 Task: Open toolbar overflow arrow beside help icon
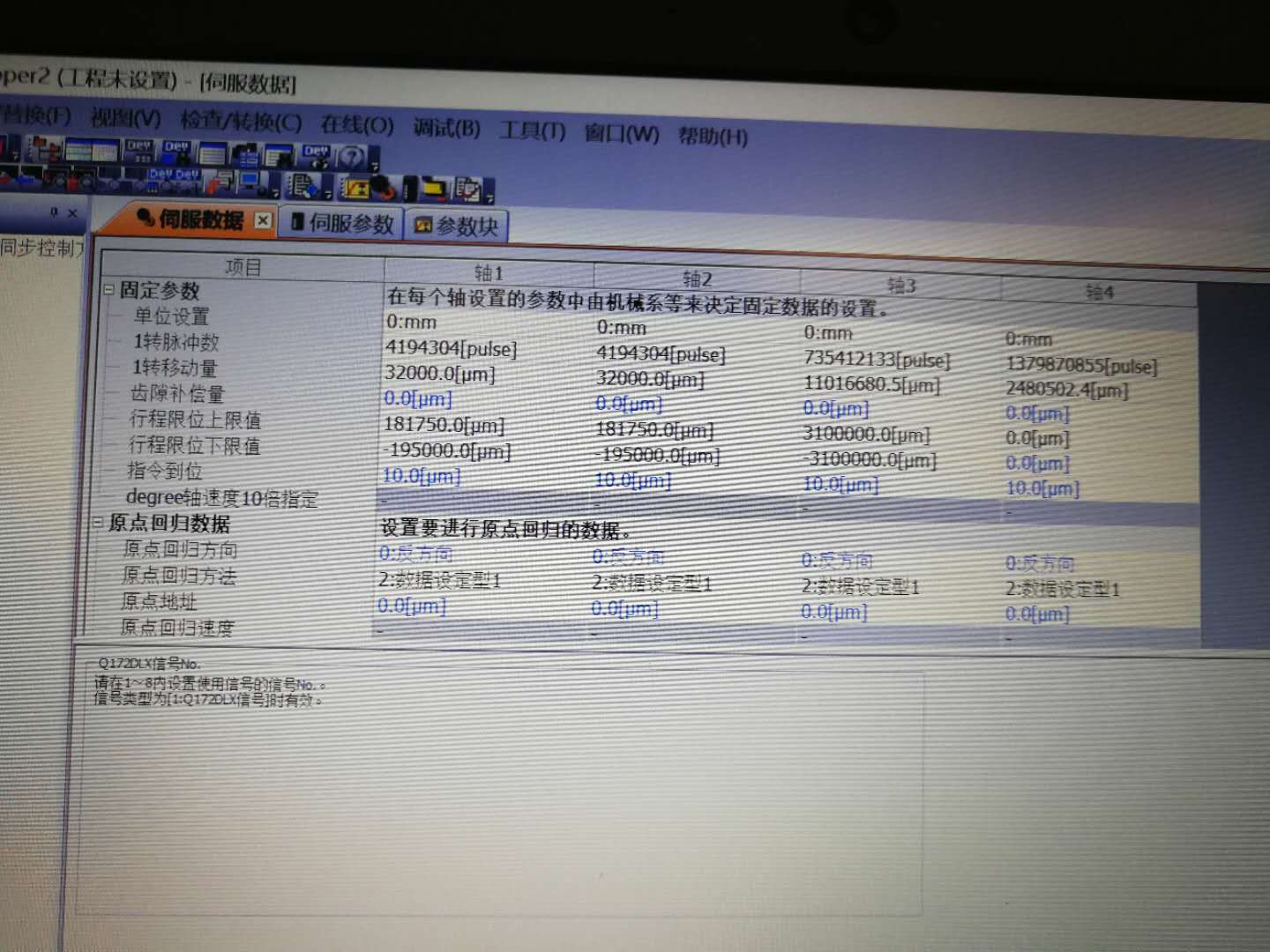click(x=375, y=166)
